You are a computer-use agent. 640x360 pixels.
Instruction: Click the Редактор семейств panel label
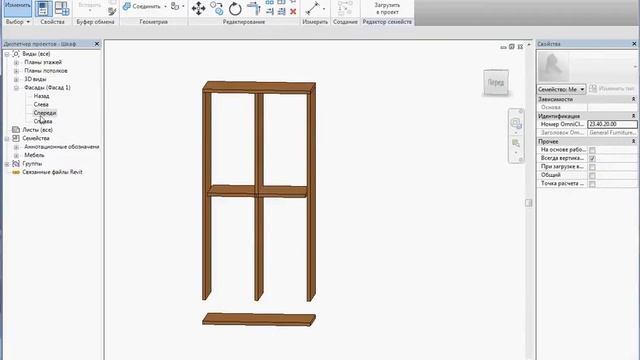387,22
